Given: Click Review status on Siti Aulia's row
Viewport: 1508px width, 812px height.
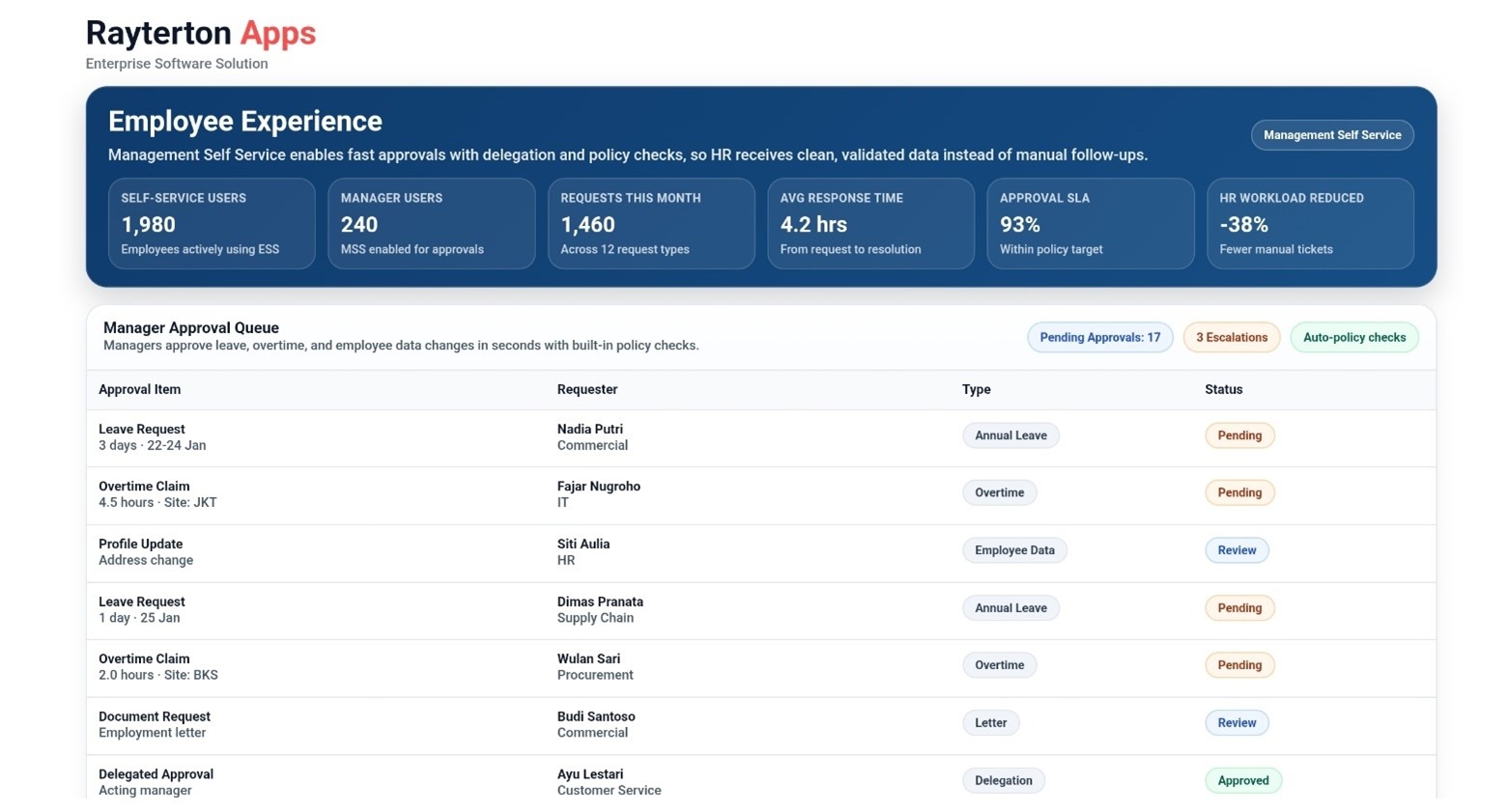Looking at the screenshot, I should (1236, 550).
